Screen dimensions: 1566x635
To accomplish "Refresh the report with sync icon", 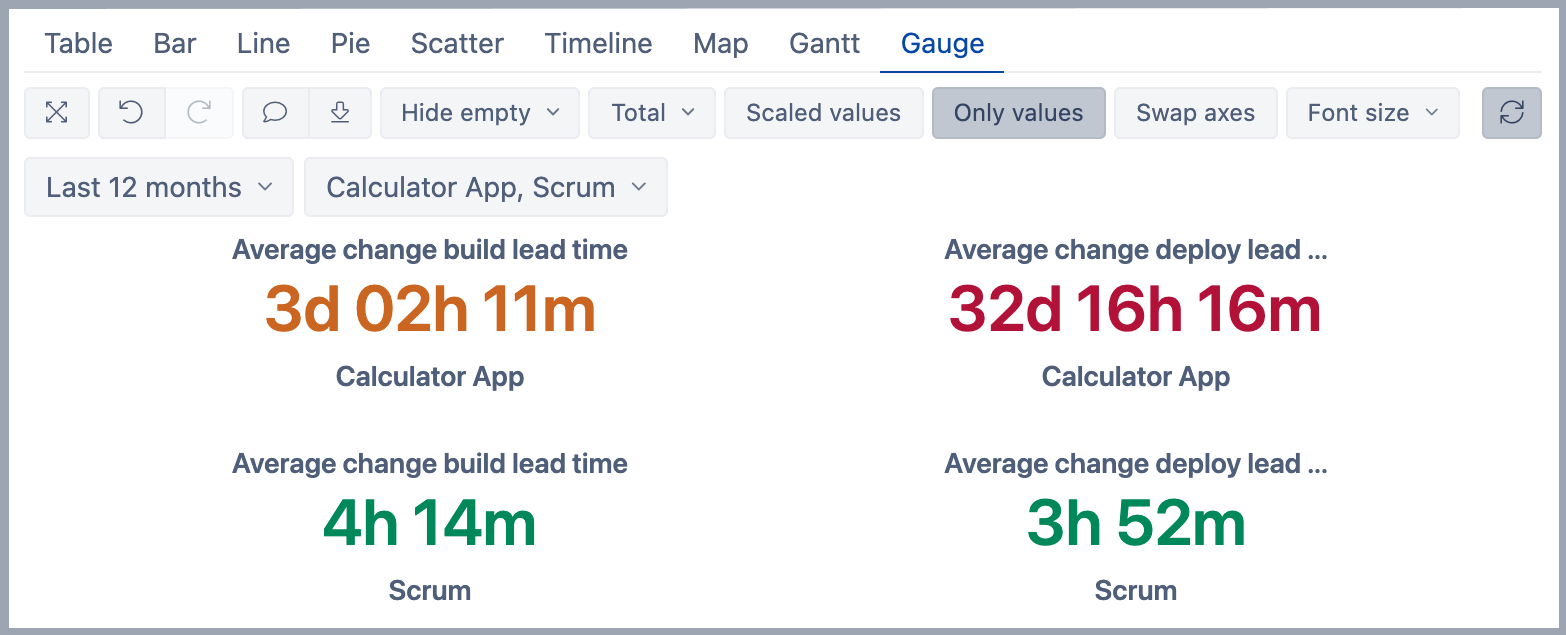I will click(1511, 113).
